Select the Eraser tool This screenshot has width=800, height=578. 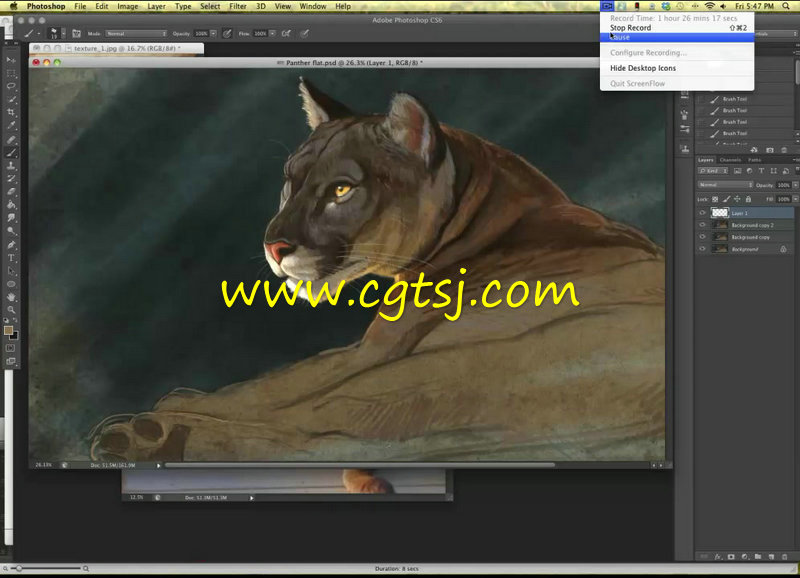point(11,192)
